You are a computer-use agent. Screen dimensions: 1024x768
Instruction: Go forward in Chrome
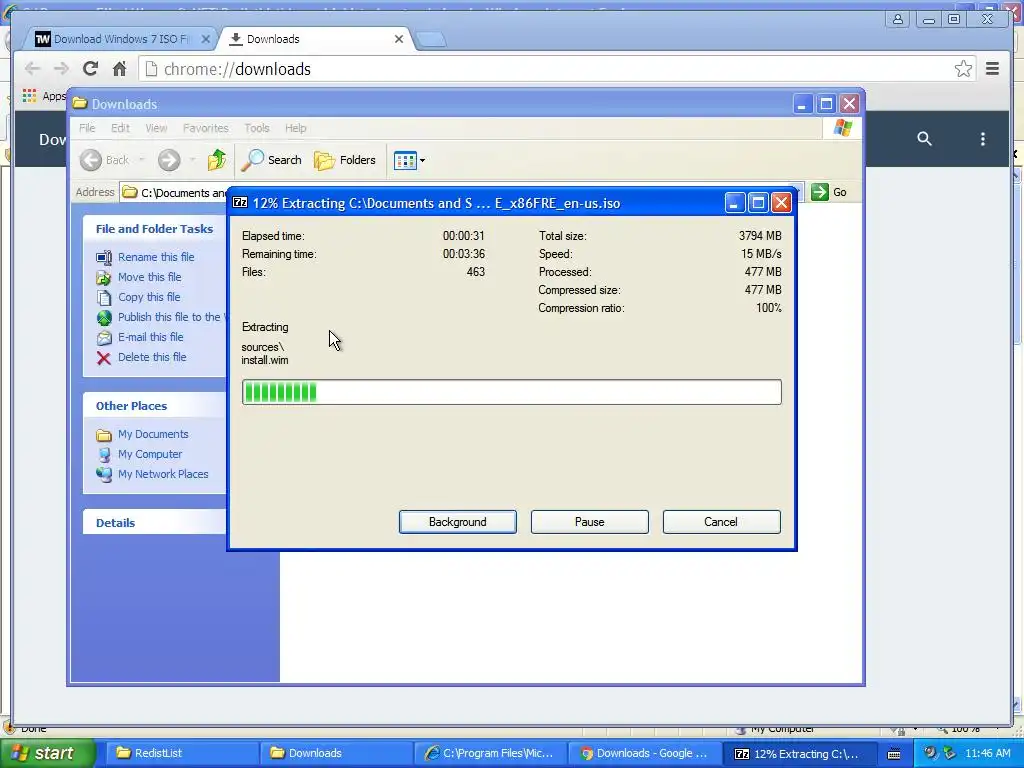click(x=61, y=69)
